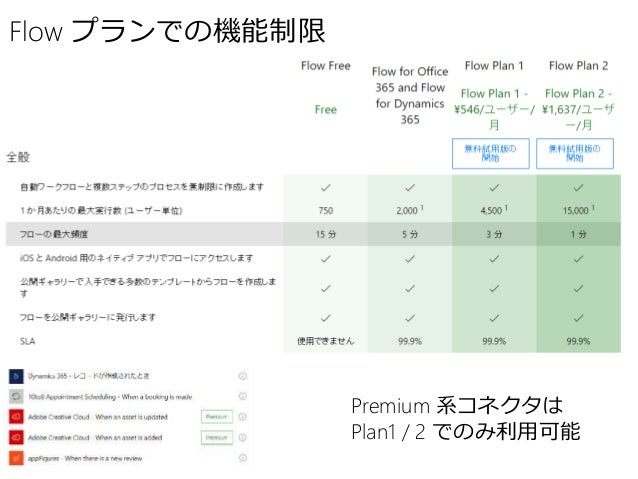Screen dimensions: 638x479
Task: Click the '15,000' monthly runs value
Action: [x=576, y=210]
